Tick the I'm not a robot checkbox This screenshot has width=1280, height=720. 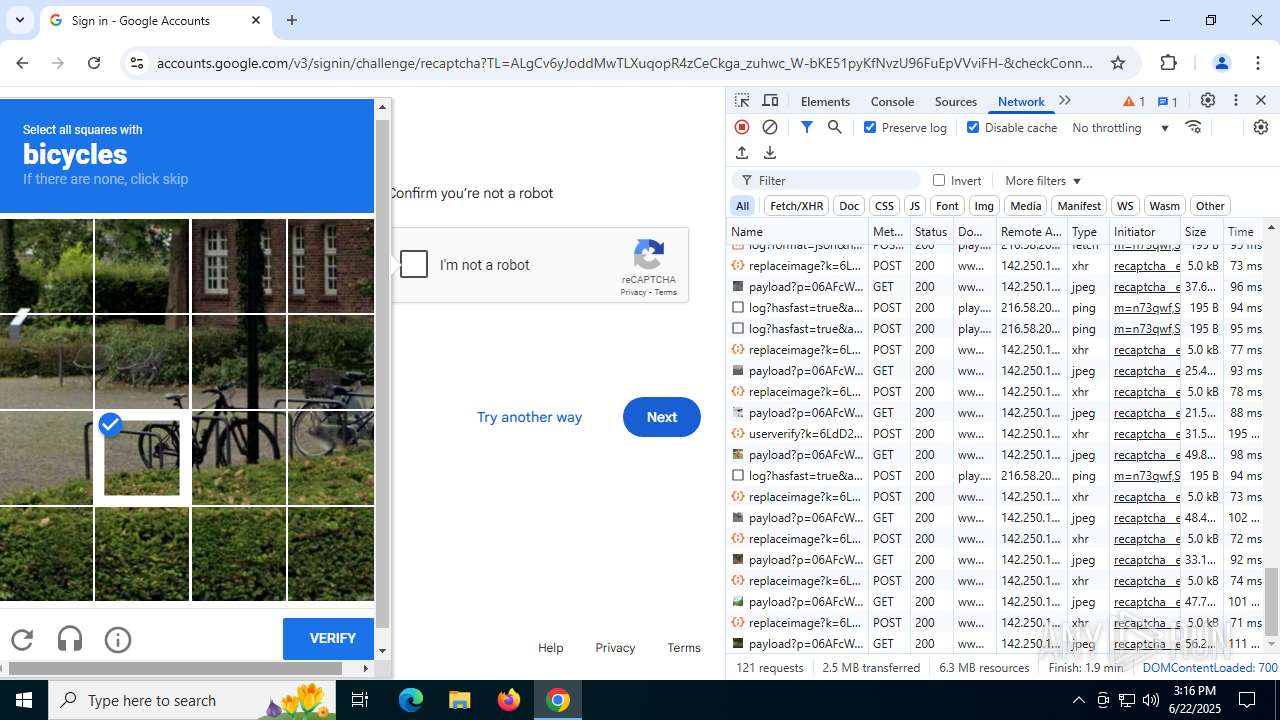414,264
